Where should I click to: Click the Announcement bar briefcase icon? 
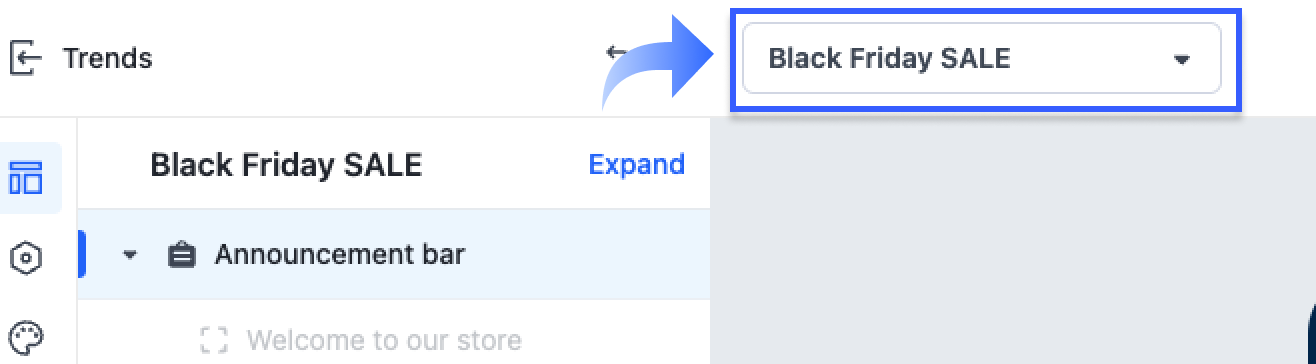pos(181,254)
